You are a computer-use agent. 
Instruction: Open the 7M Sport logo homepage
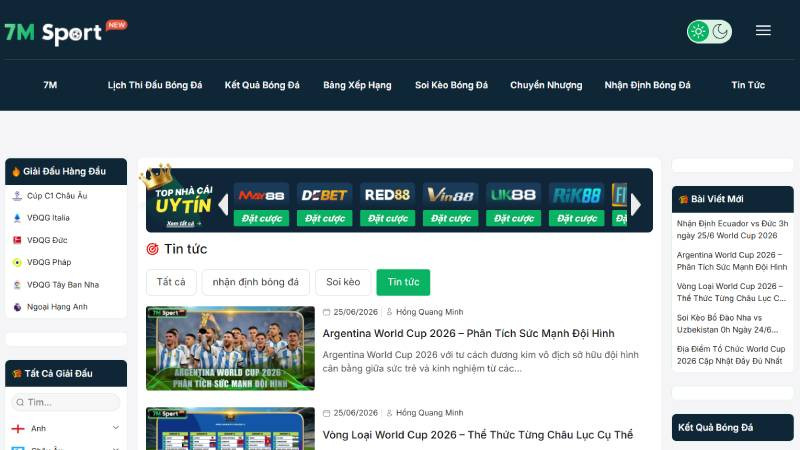pos(65,33)
